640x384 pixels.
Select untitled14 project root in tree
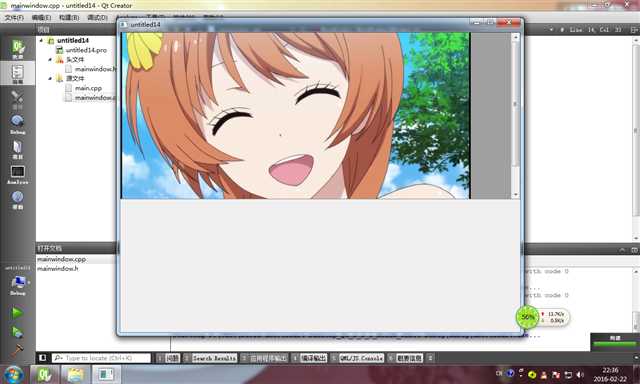click(x=72, y=40)
